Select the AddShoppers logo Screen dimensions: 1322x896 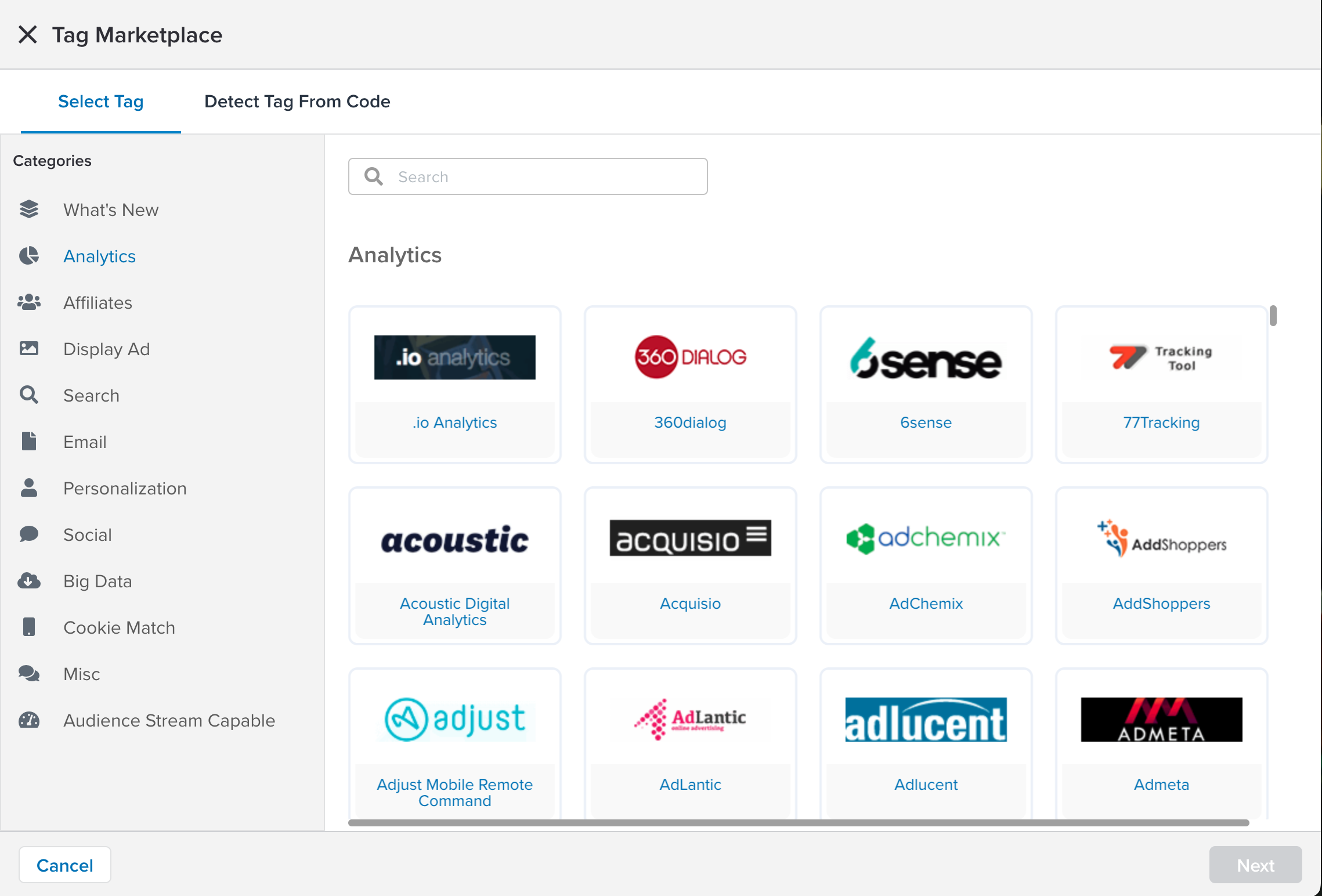coord(1162,539)
